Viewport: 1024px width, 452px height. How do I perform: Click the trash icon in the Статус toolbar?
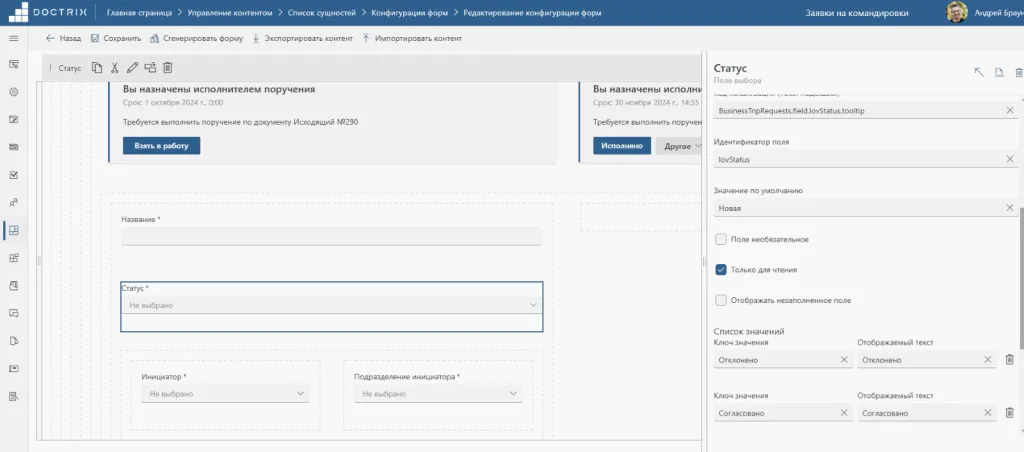pos(168,67)
